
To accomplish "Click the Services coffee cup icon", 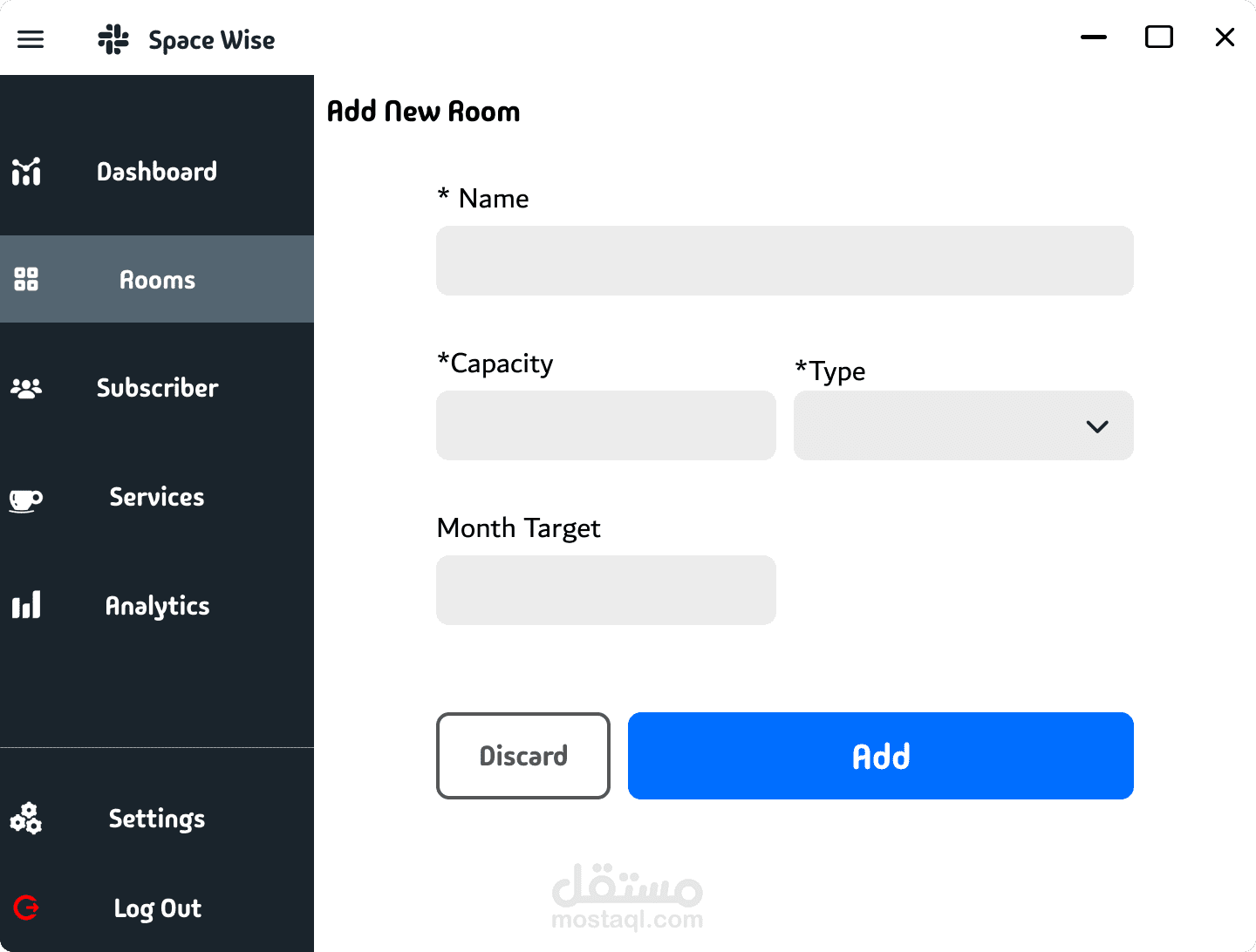I will pyautogui.click(x=26, y=500).
